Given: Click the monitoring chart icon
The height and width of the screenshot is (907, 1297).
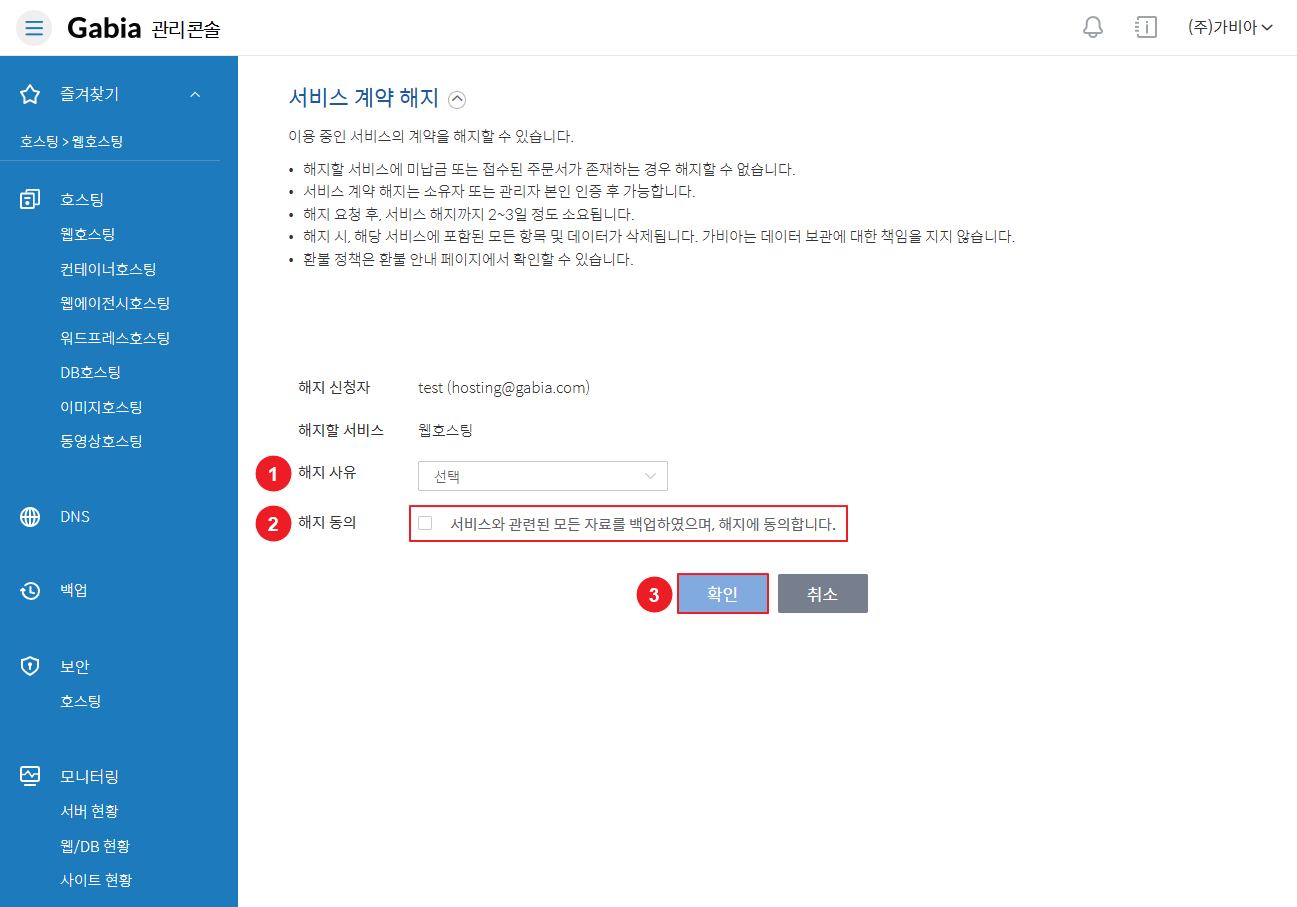Looking at the screenshot, I should coord(30,776).
